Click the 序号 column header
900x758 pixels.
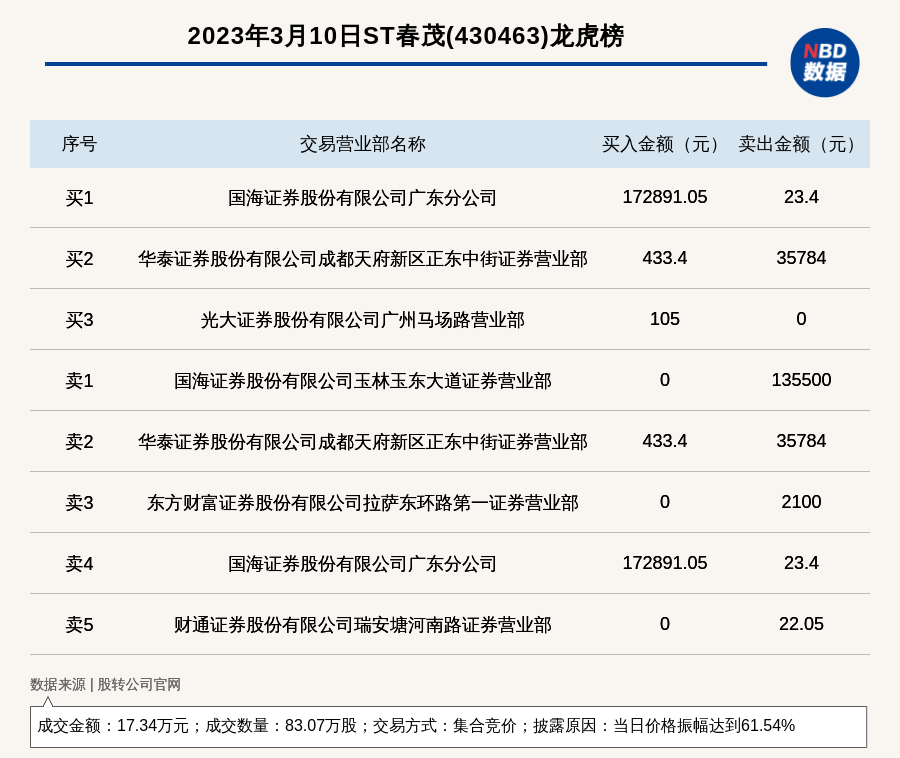pos(79,144)
